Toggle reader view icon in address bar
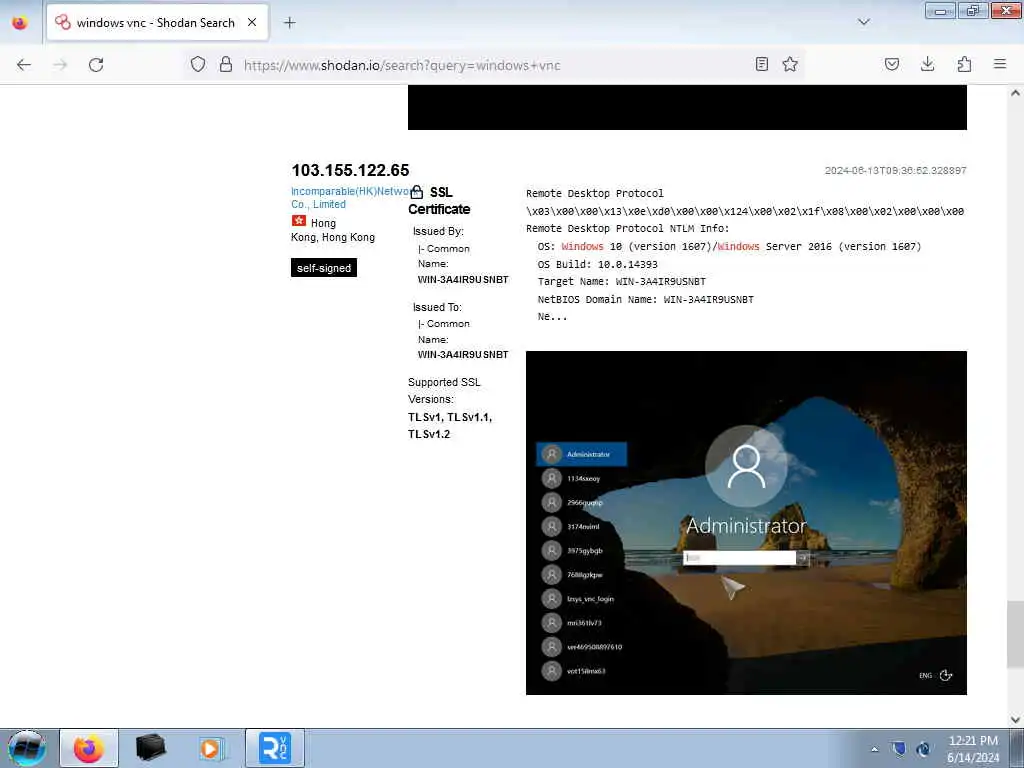1024x768 pixels. [761, 64]
